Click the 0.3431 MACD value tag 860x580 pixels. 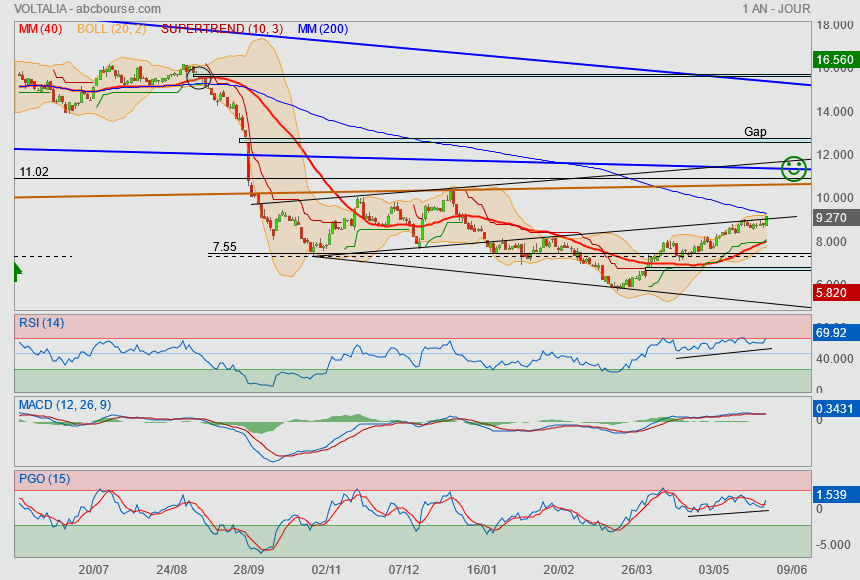click(x=836, y=409)
